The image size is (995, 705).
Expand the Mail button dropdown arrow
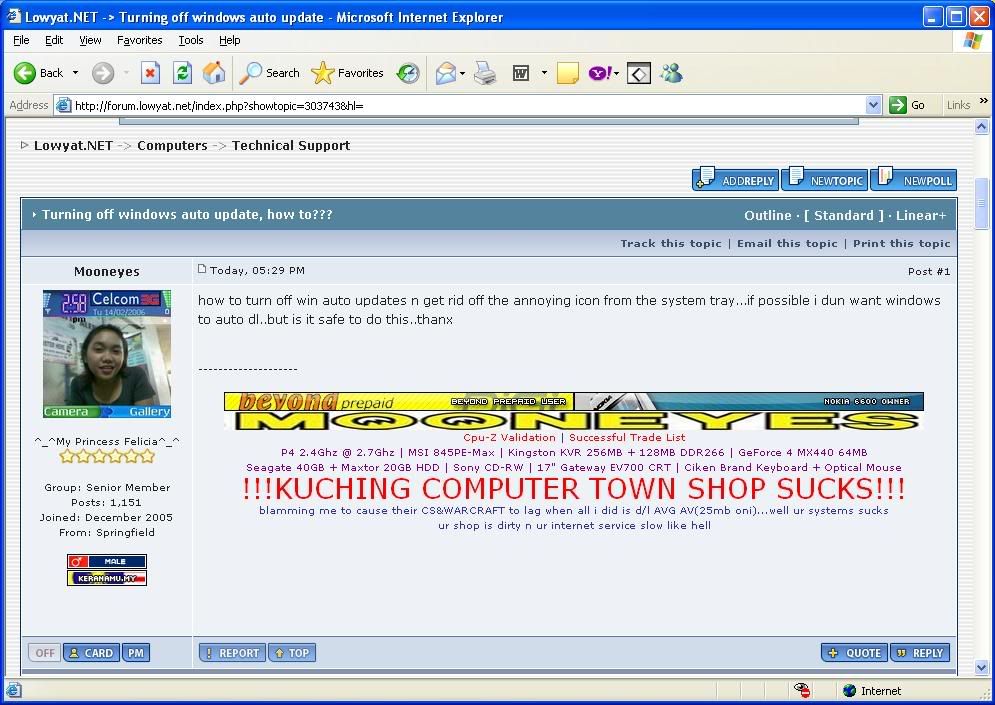click(x=461, y=73)
